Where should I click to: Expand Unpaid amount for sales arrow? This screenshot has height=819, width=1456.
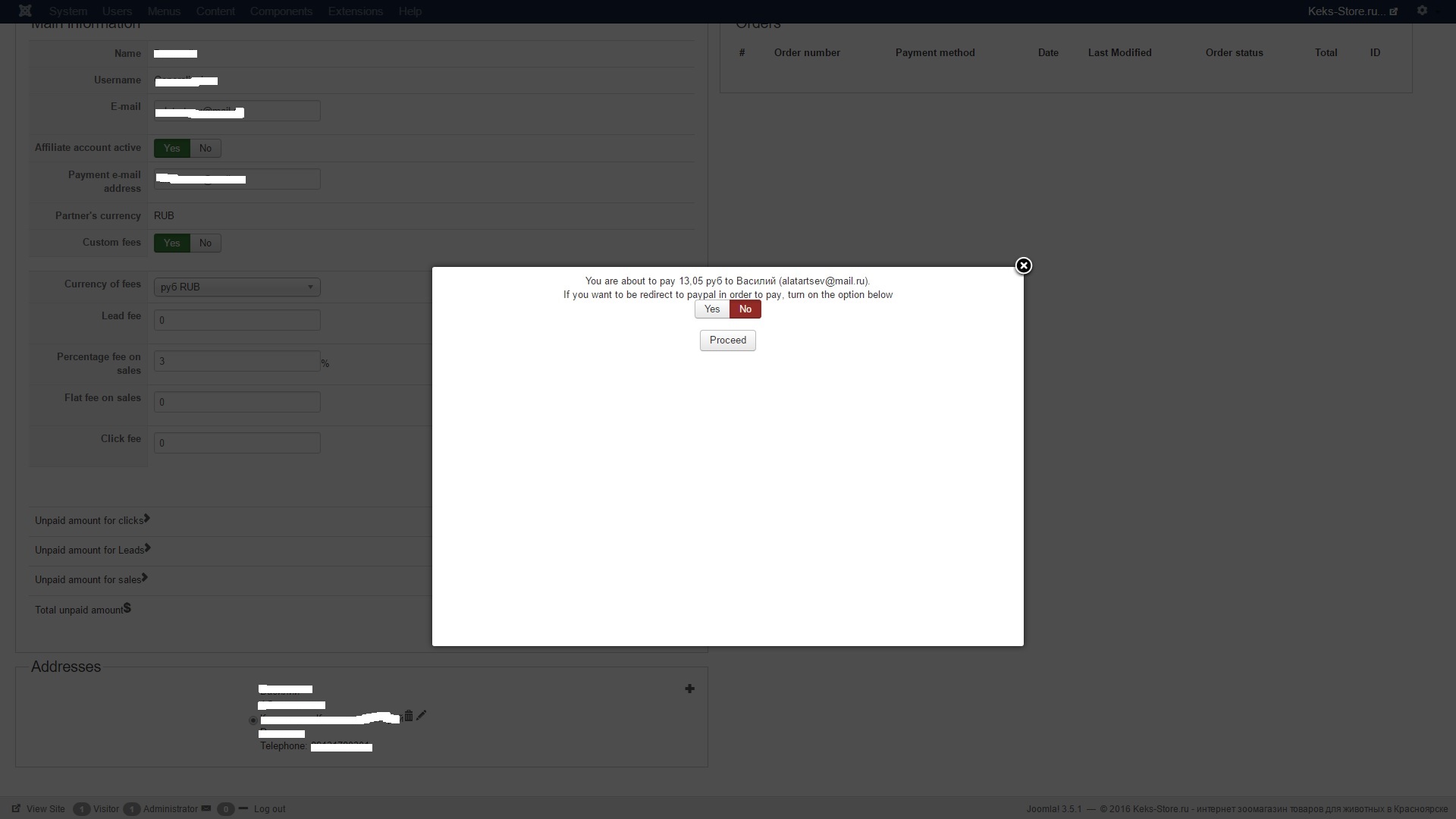[145, 578]
